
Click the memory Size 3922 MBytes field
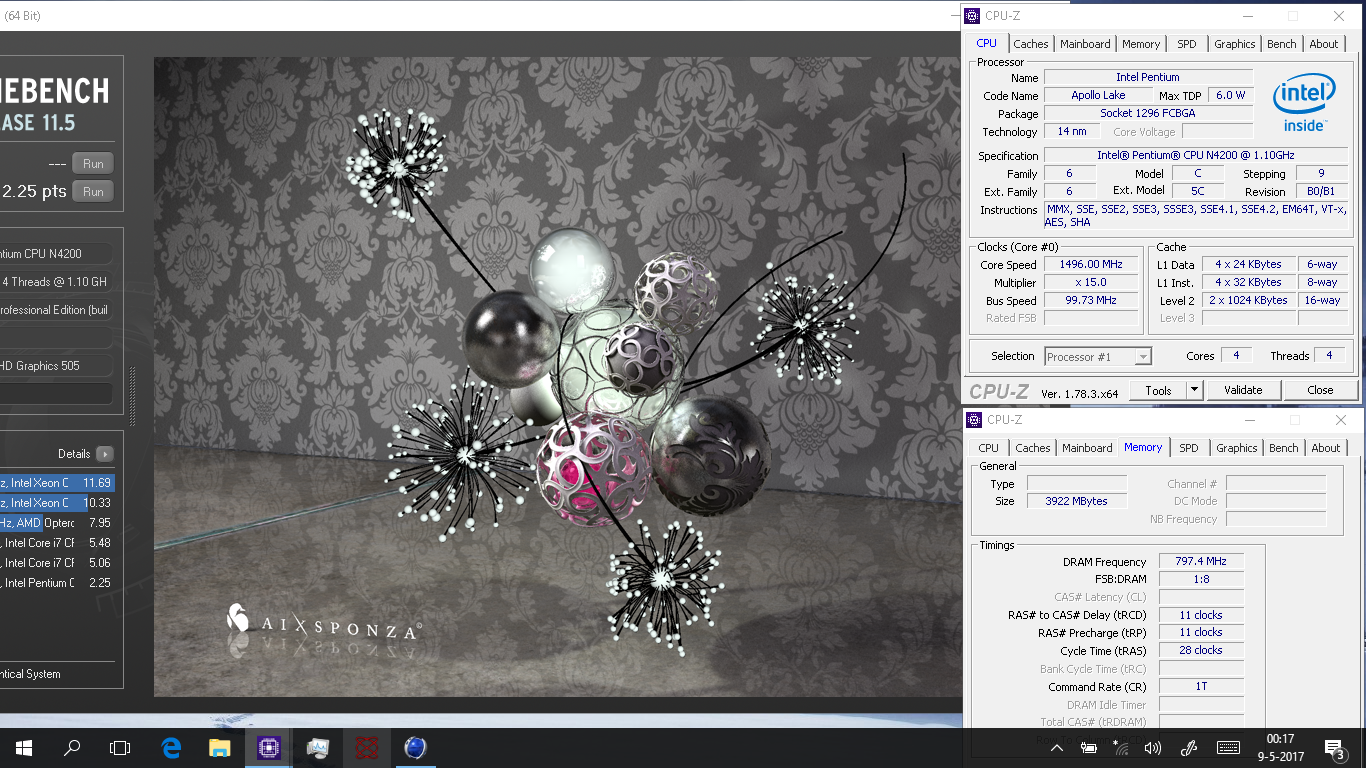click(x=1076, y=501)
